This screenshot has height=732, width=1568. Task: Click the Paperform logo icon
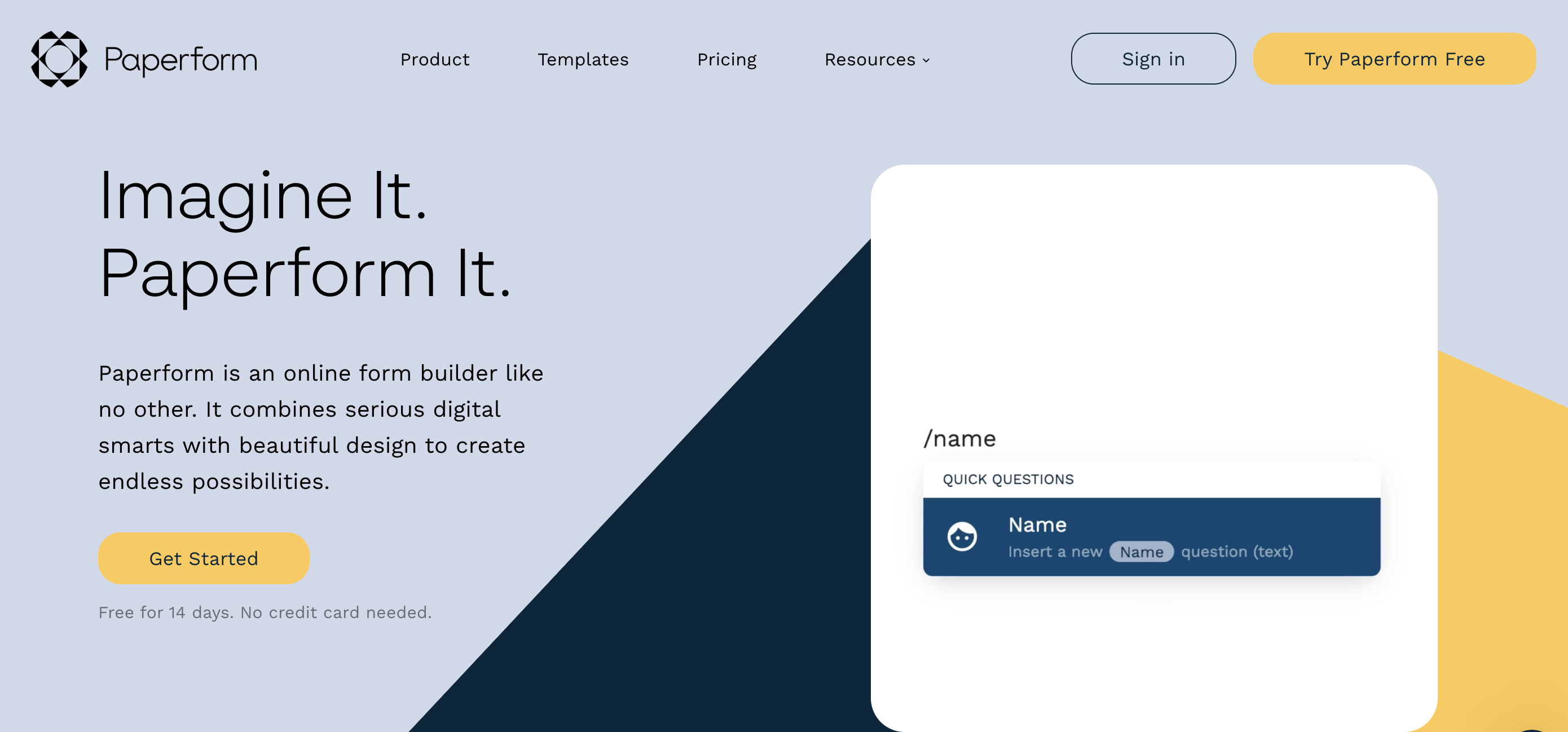pos(57,59)
